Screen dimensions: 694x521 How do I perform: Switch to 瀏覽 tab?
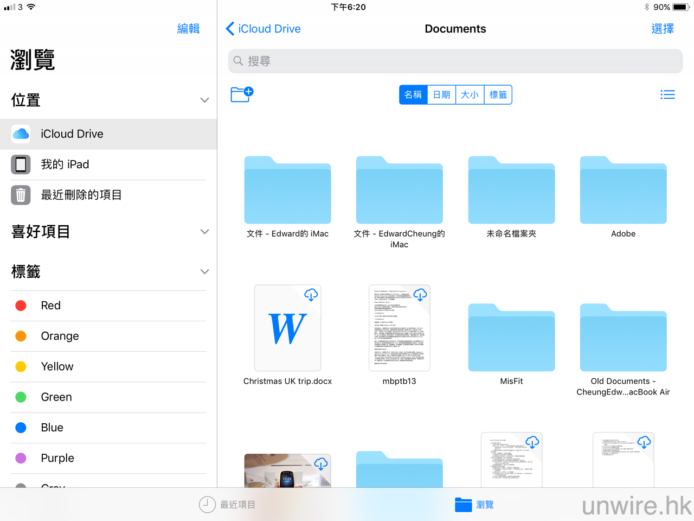[474, 505]
